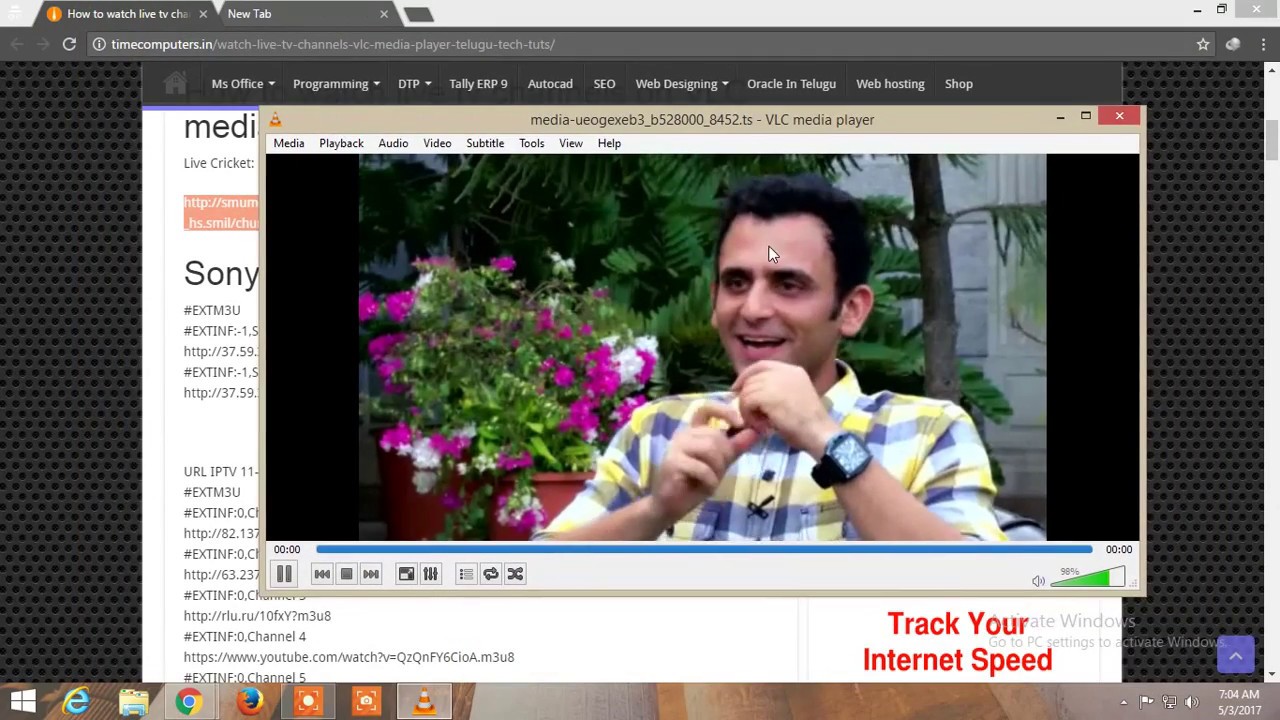Open the Windows Start button
Viewport: 1280px width, 720px height.
pos(23,702)
